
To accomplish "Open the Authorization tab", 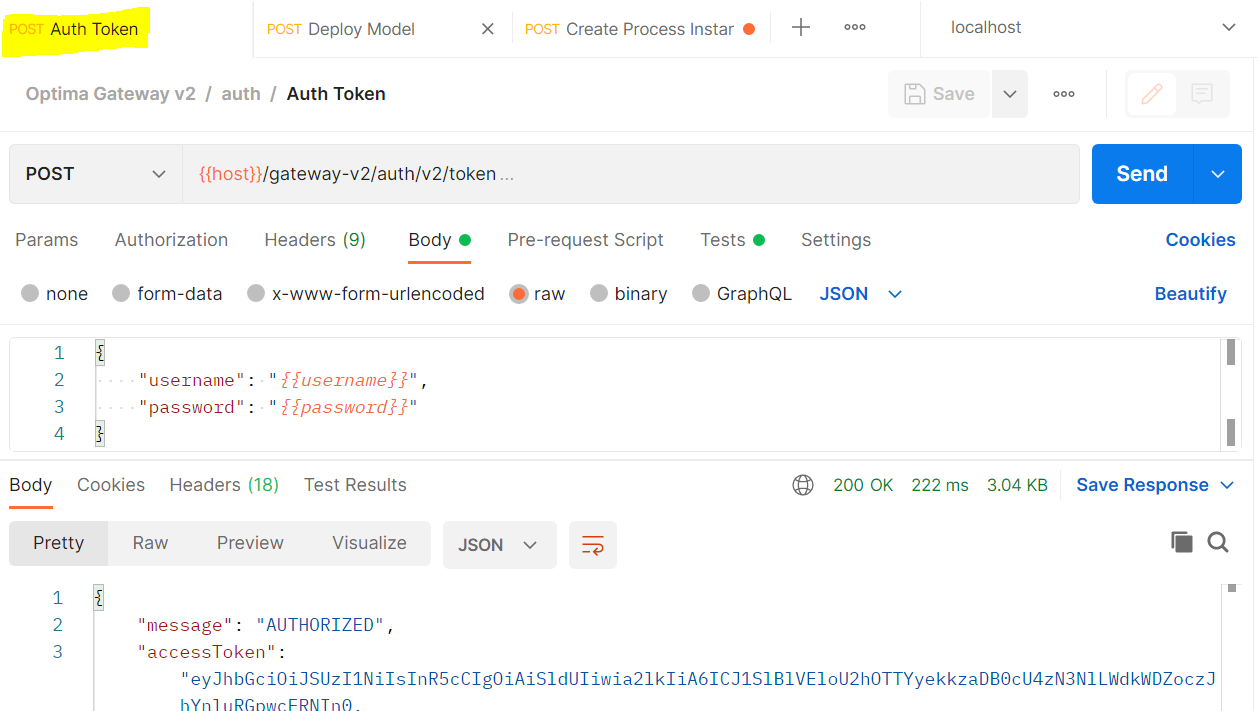I will pyautogui.click(x=171, y=240).
